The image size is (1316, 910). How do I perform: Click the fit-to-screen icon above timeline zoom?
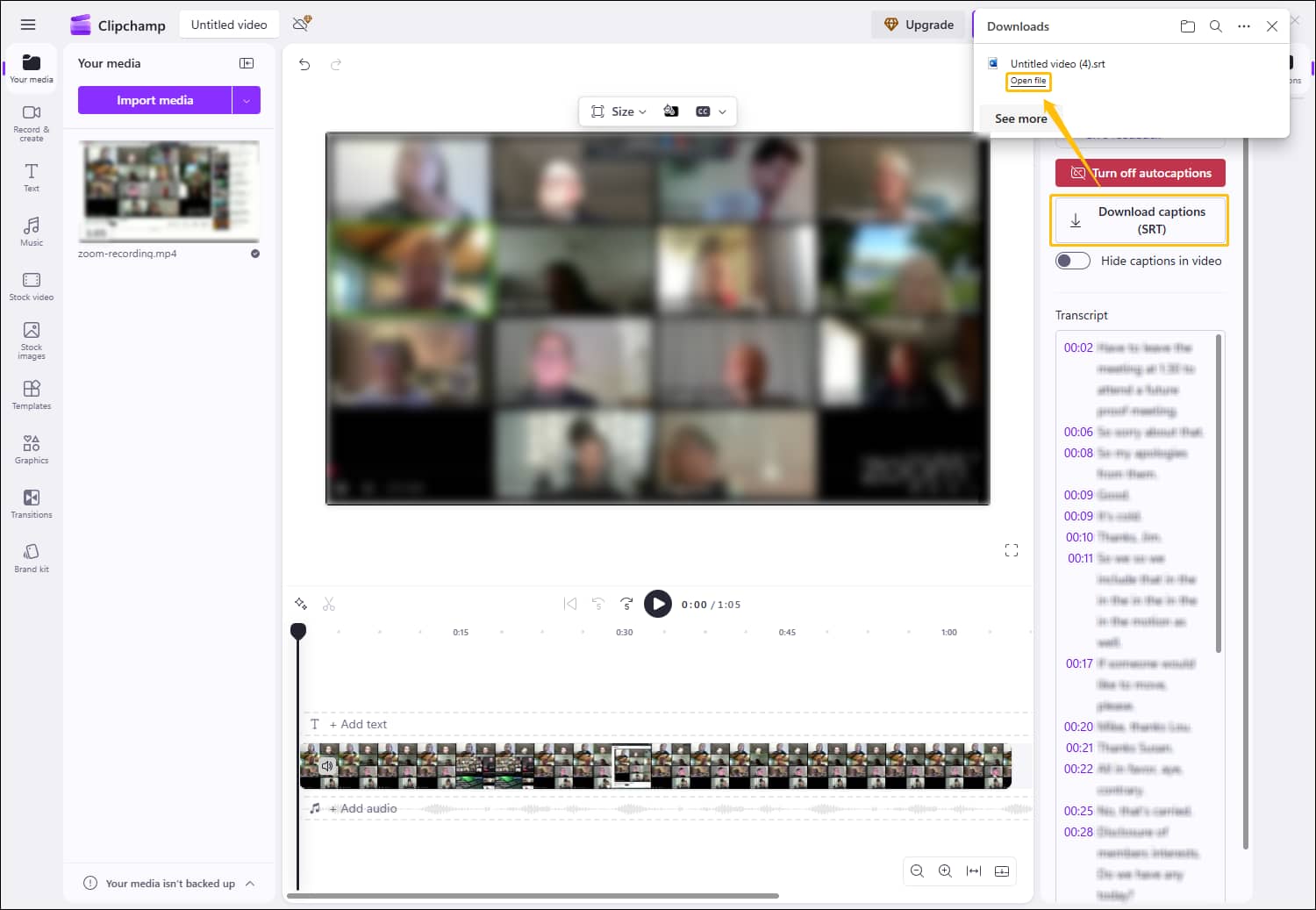tap(974, 871)
